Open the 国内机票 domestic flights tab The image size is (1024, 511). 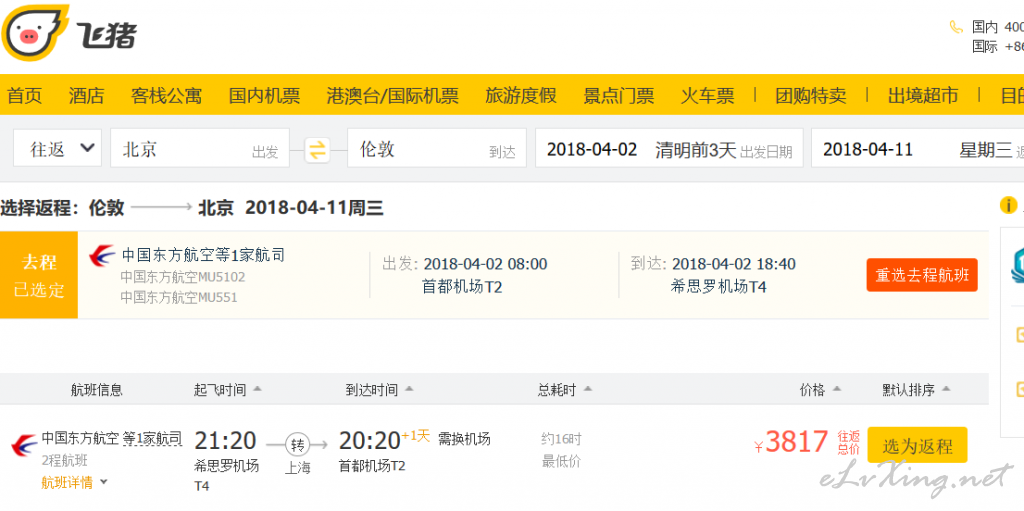tap(264, 95)
